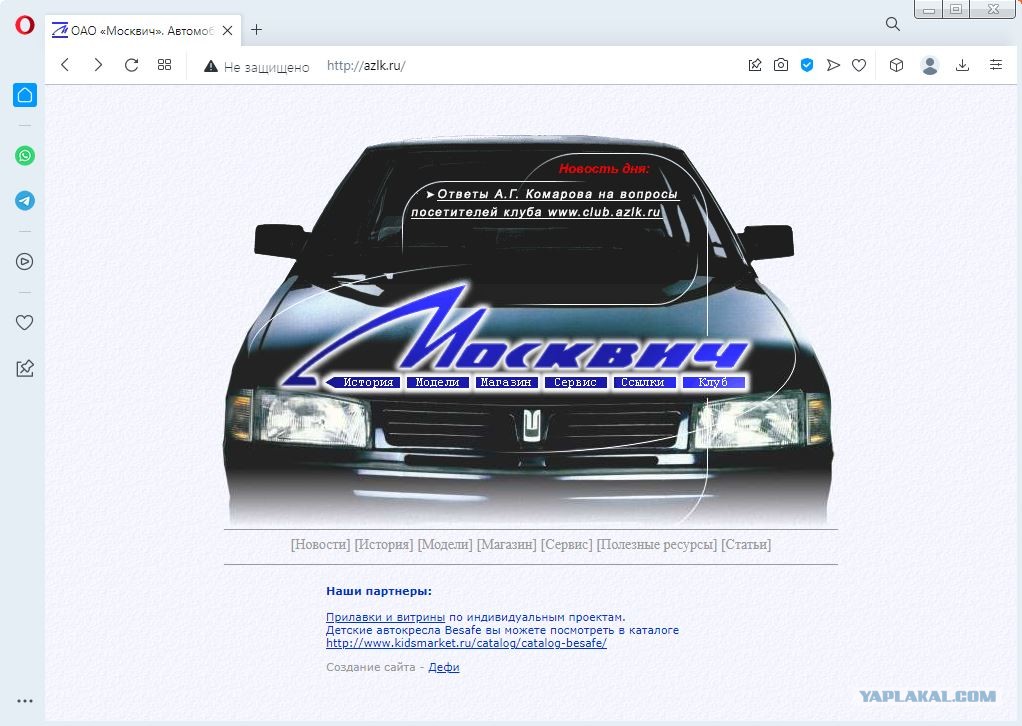Select Модели in the car banner menu
This screenshot has width=1022, height=726.
point(437,383)
